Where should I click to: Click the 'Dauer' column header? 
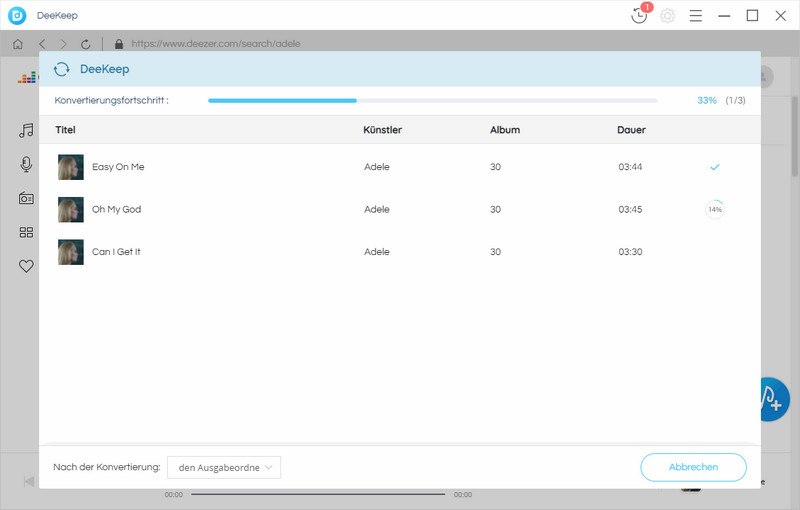click(x=631, y=130)
